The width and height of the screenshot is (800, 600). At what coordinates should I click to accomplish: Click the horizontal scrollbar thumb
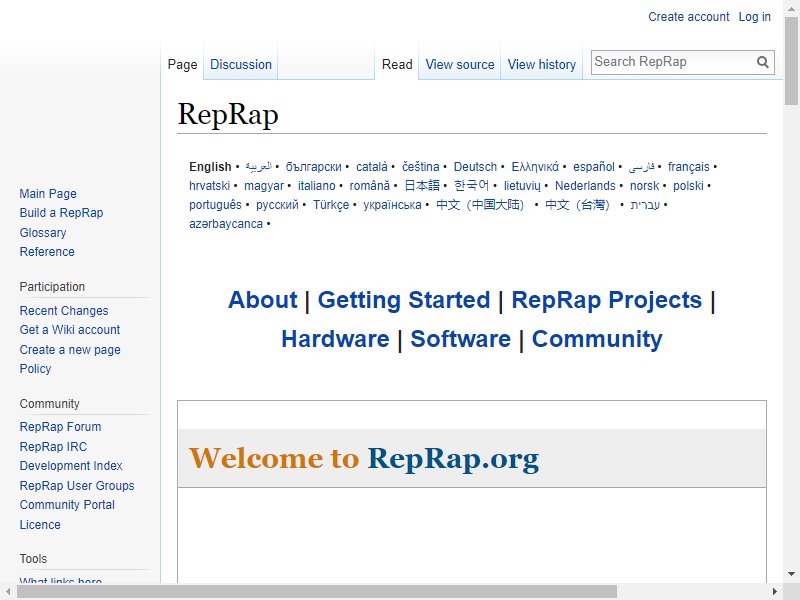[317, 592]
